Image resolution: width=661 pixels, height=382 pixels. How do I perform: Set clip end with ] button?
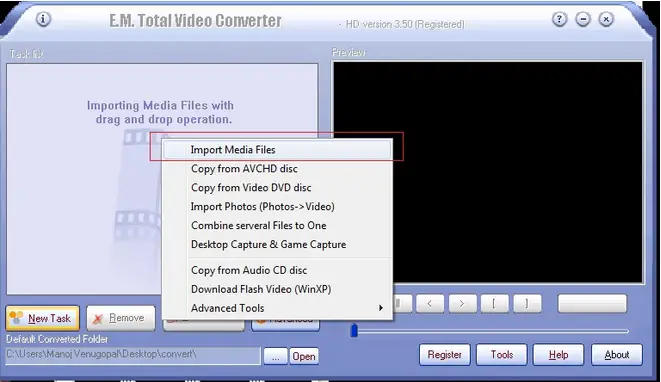(x=527, y=304)
